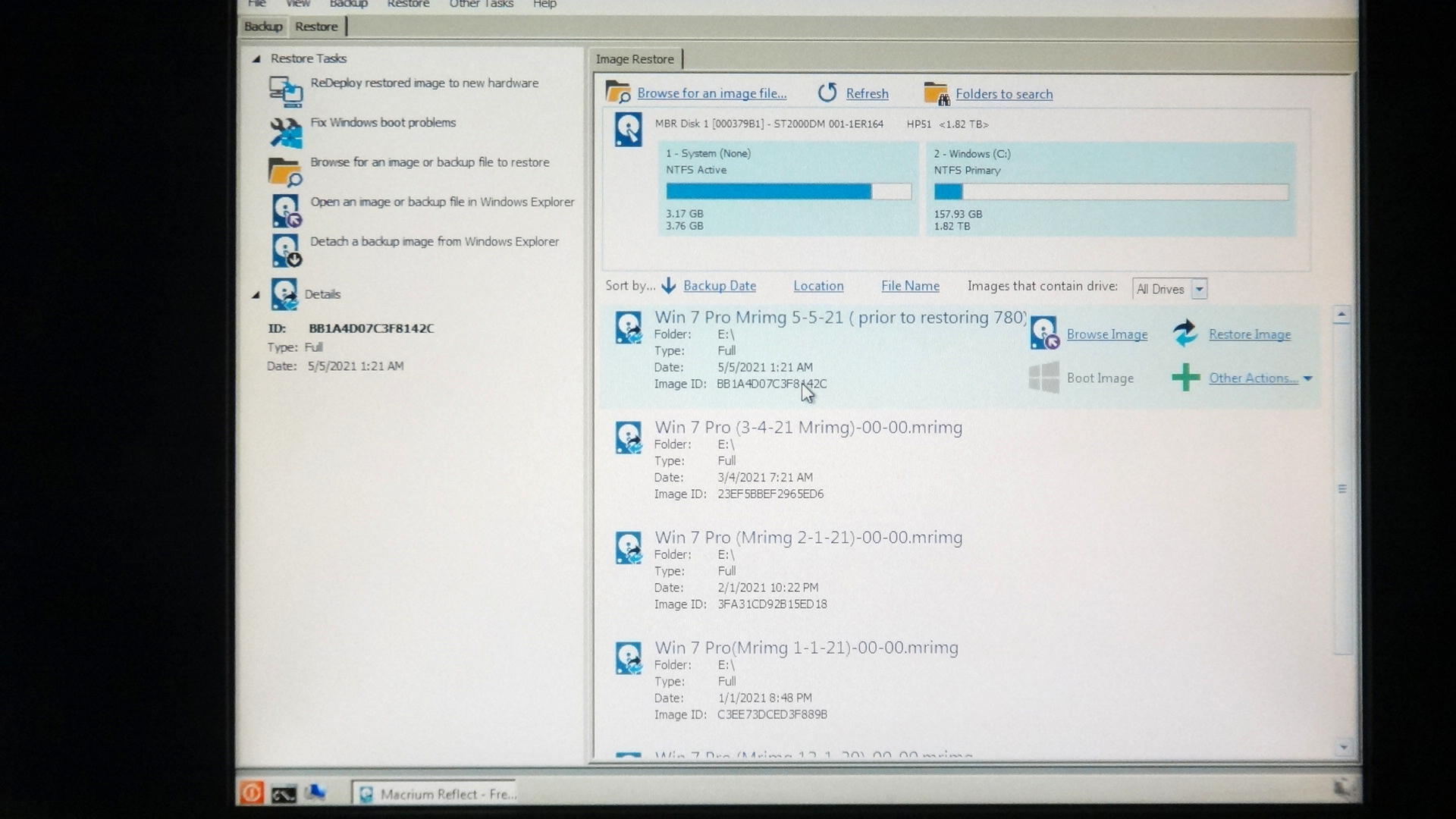Viewport: 1456px width, 819px height.
Task: Click the Windows C: partition usage bar
Action: [1111, 192]
